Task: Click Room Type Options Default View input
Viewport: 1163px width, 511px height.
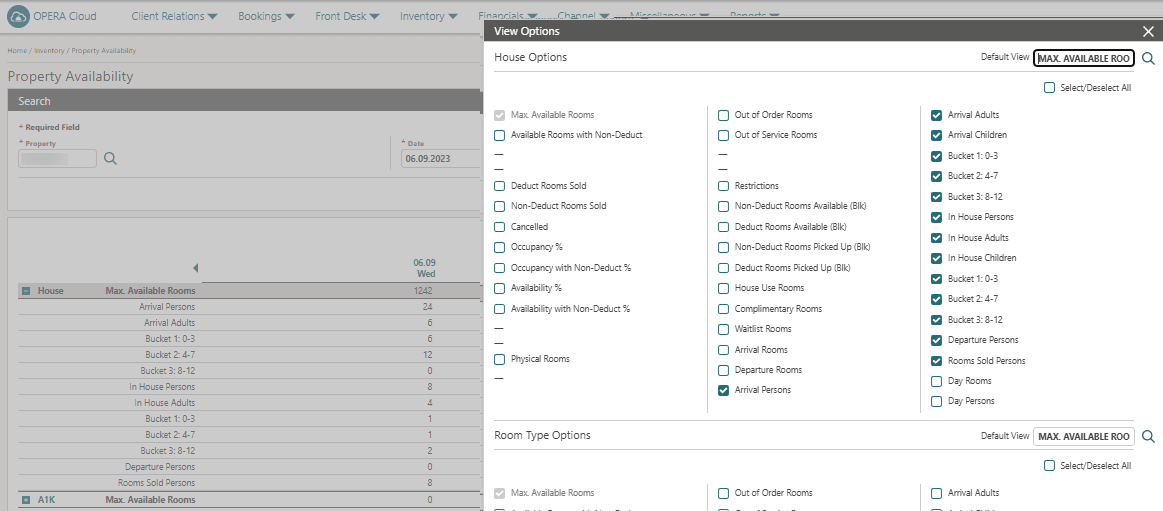Action: point(1084,437)
